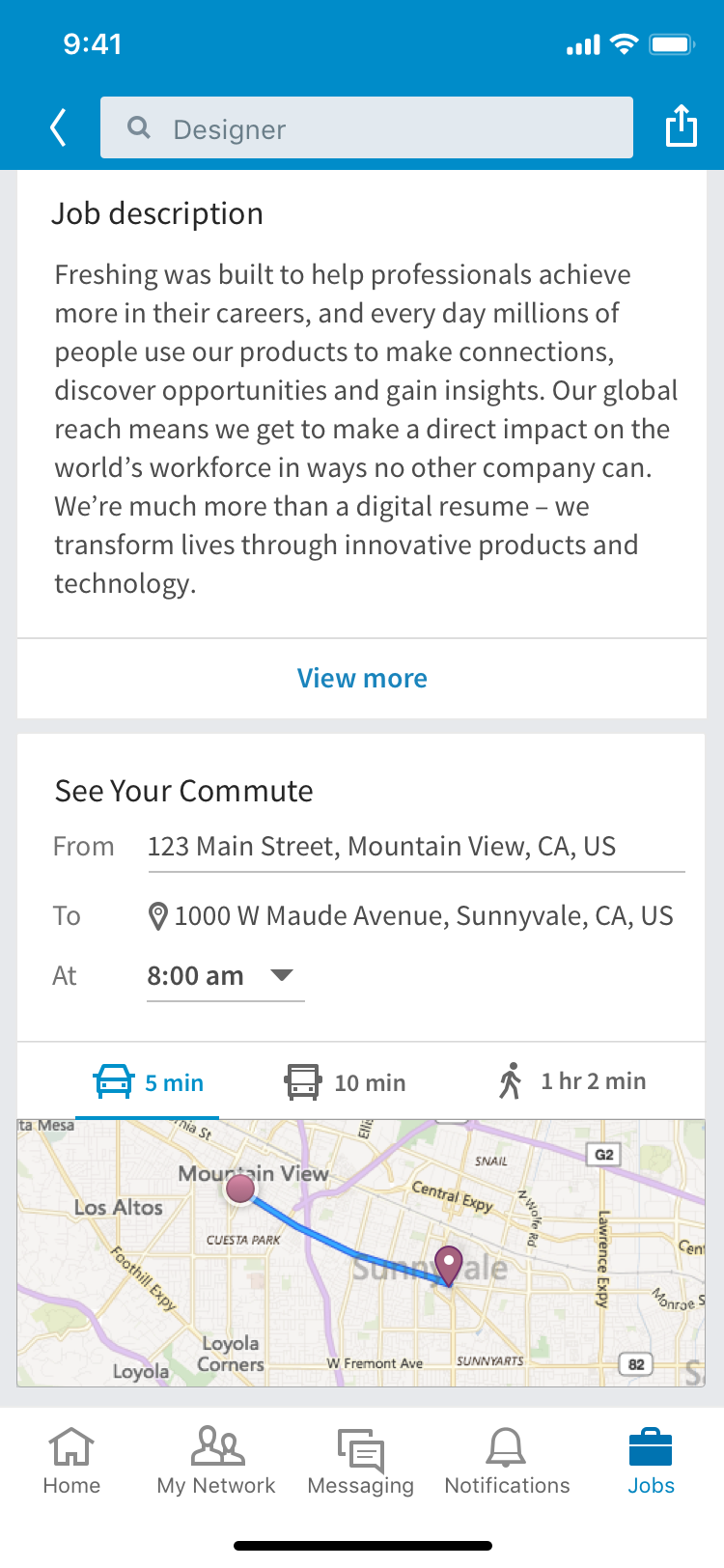Select bus commute 10 min option
This screenshot has width=724, height=1568.
coord(346,1082)
